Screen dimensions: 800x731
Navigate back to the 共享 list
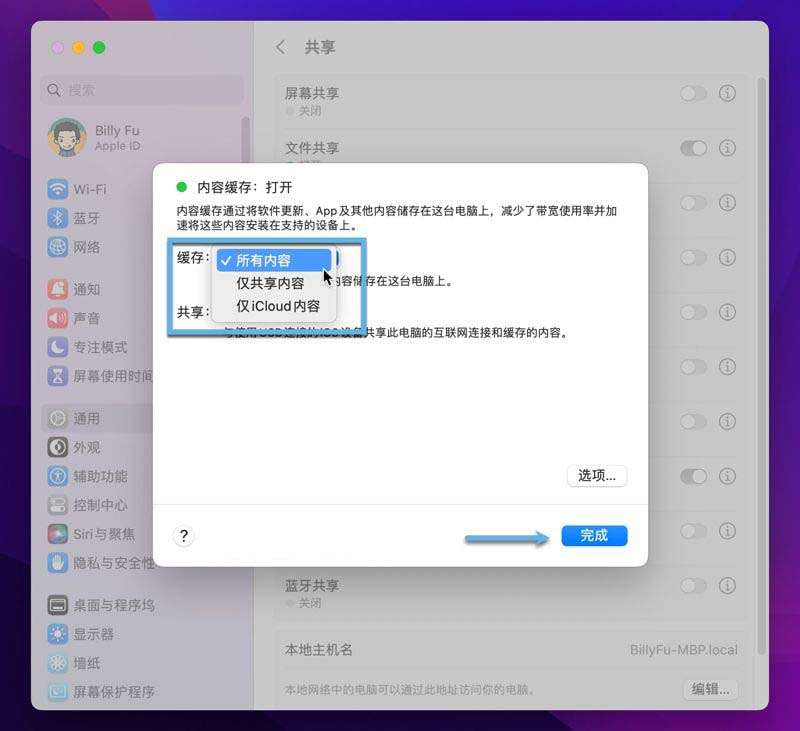click(x=280, y=47)
